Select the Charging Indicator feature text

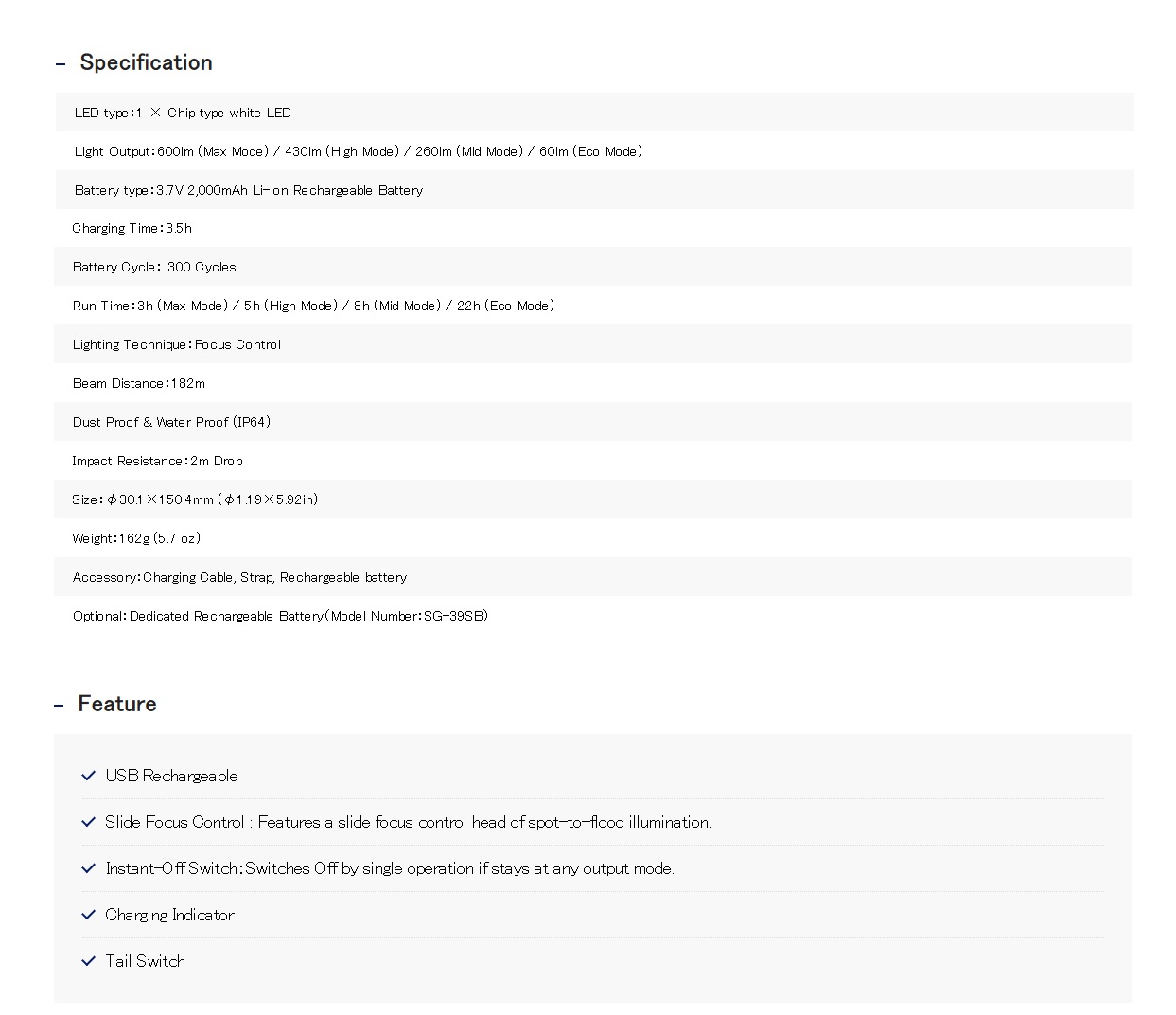pyautogui.click(x=169, y=915)
